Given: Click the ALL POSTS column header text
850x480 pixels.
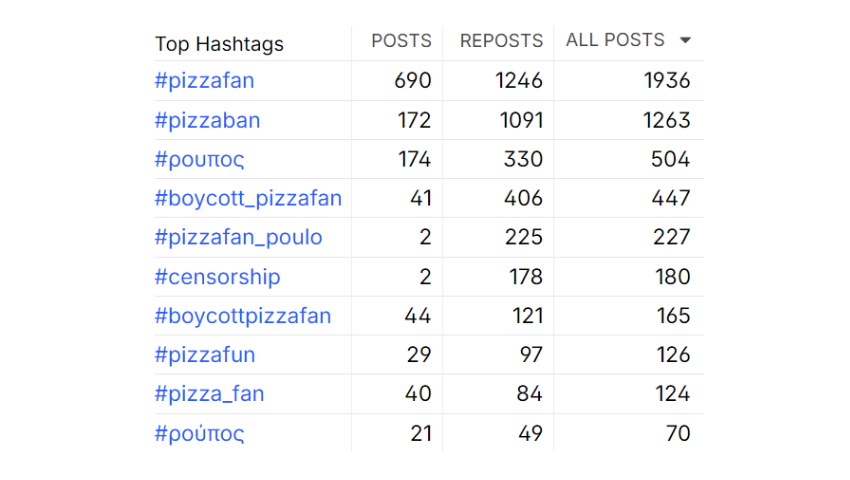Looking at the screenshot, I should (x=615, y=40).
